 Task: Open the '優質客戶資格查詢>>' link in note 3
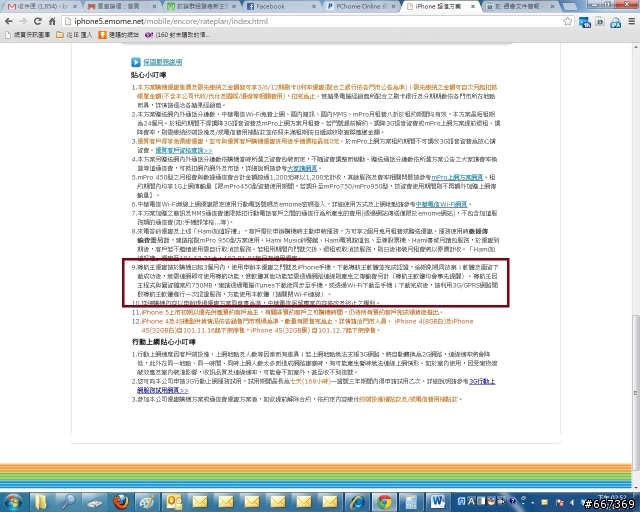(184, 150)
